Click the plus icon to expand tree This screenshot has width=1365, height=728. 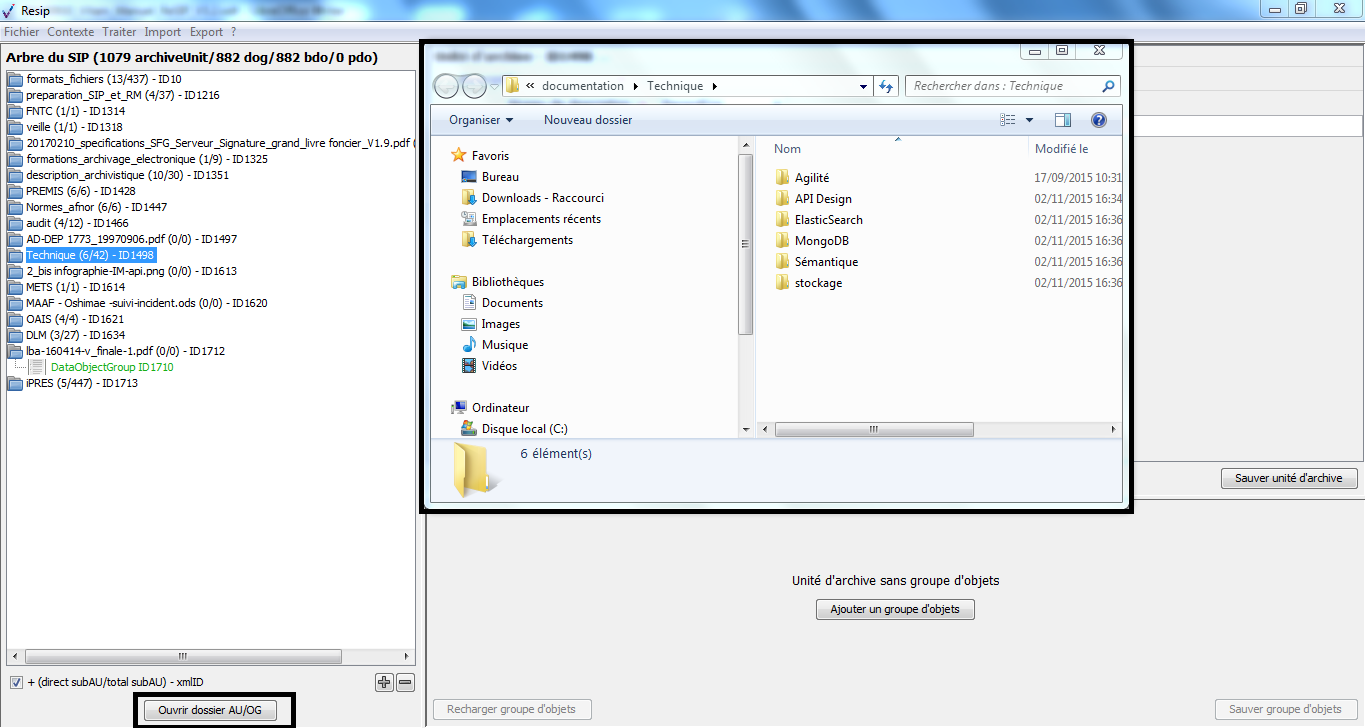pos(384,682)
